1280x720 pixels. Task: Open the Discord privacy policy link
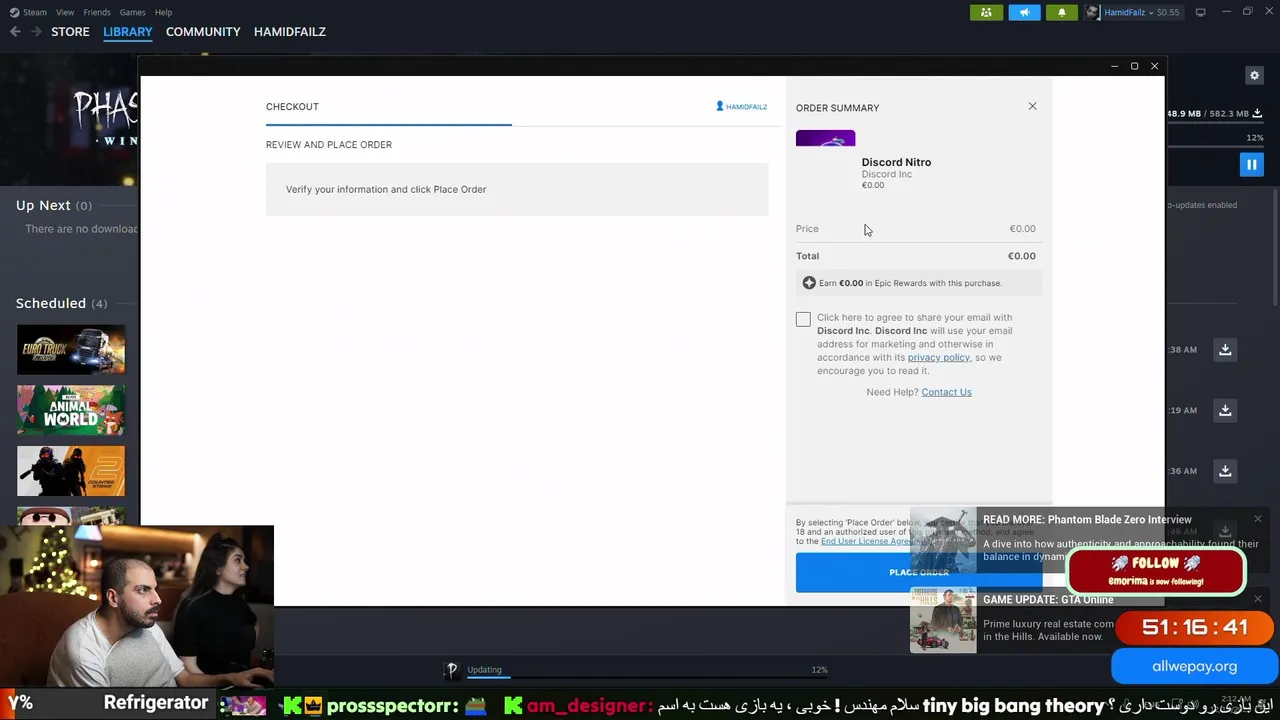[938, 357]
